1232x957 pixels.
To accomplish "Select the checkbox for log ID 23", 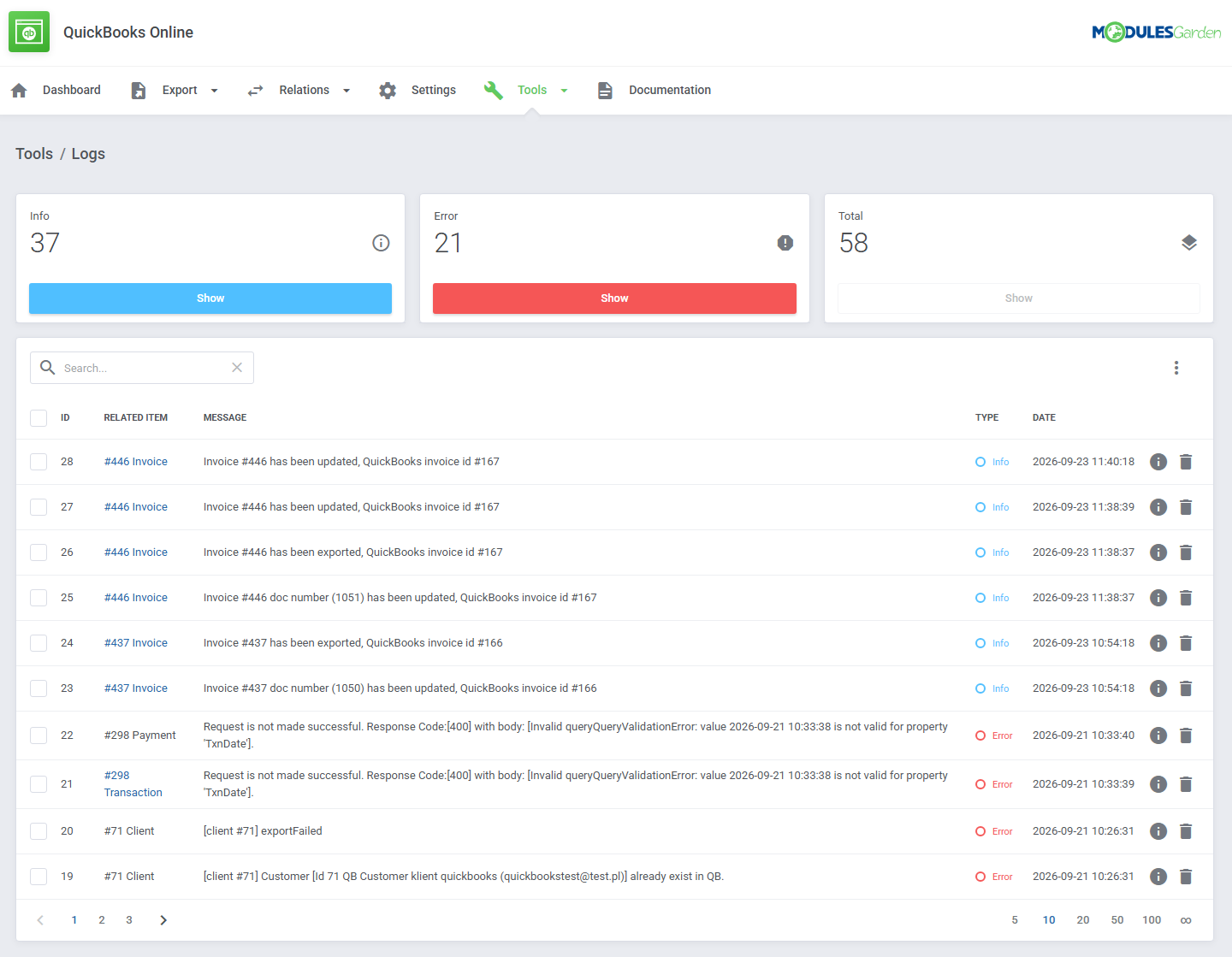I will click(38, 688).
